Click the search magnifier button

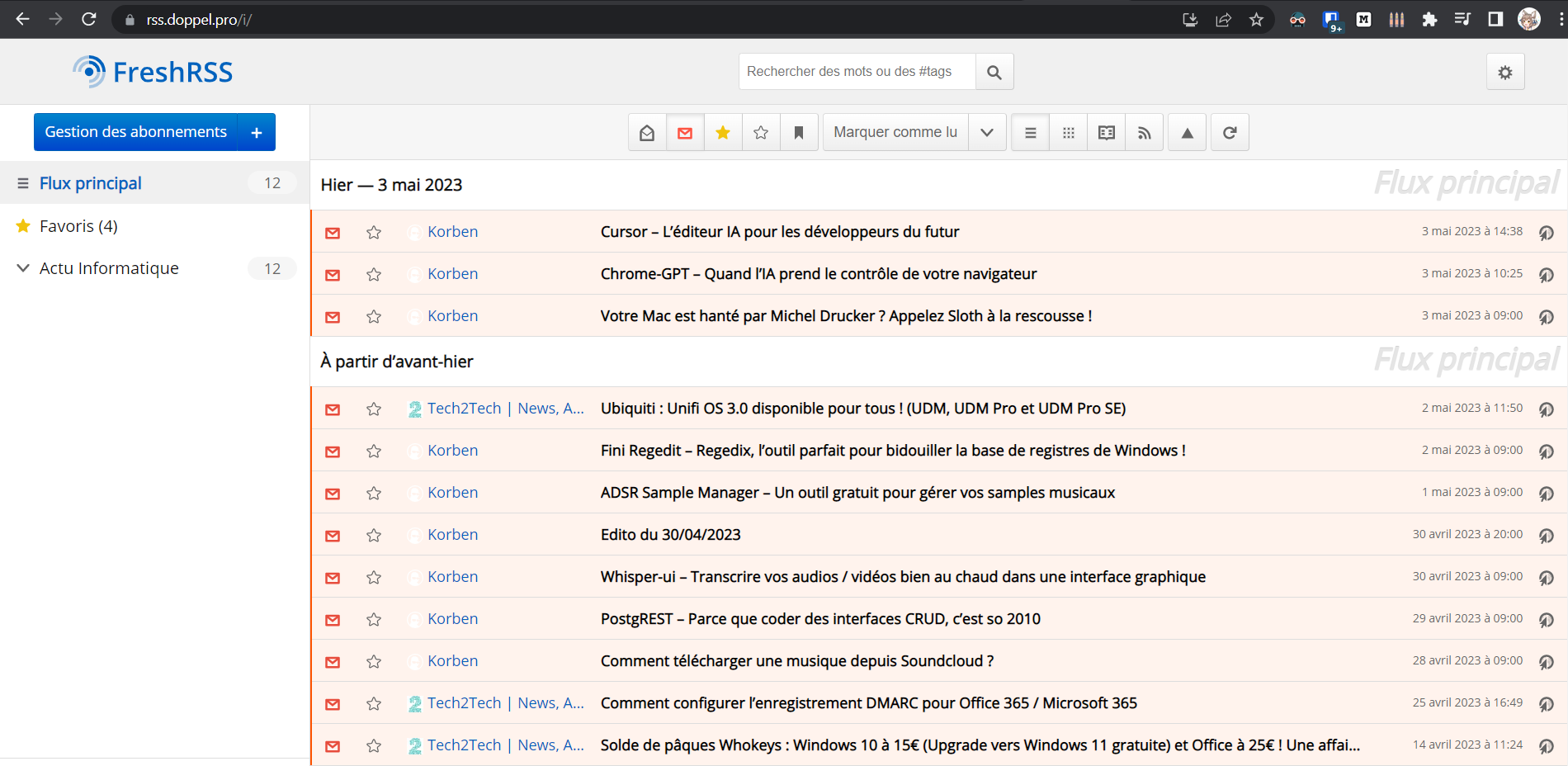coord(994,72)
